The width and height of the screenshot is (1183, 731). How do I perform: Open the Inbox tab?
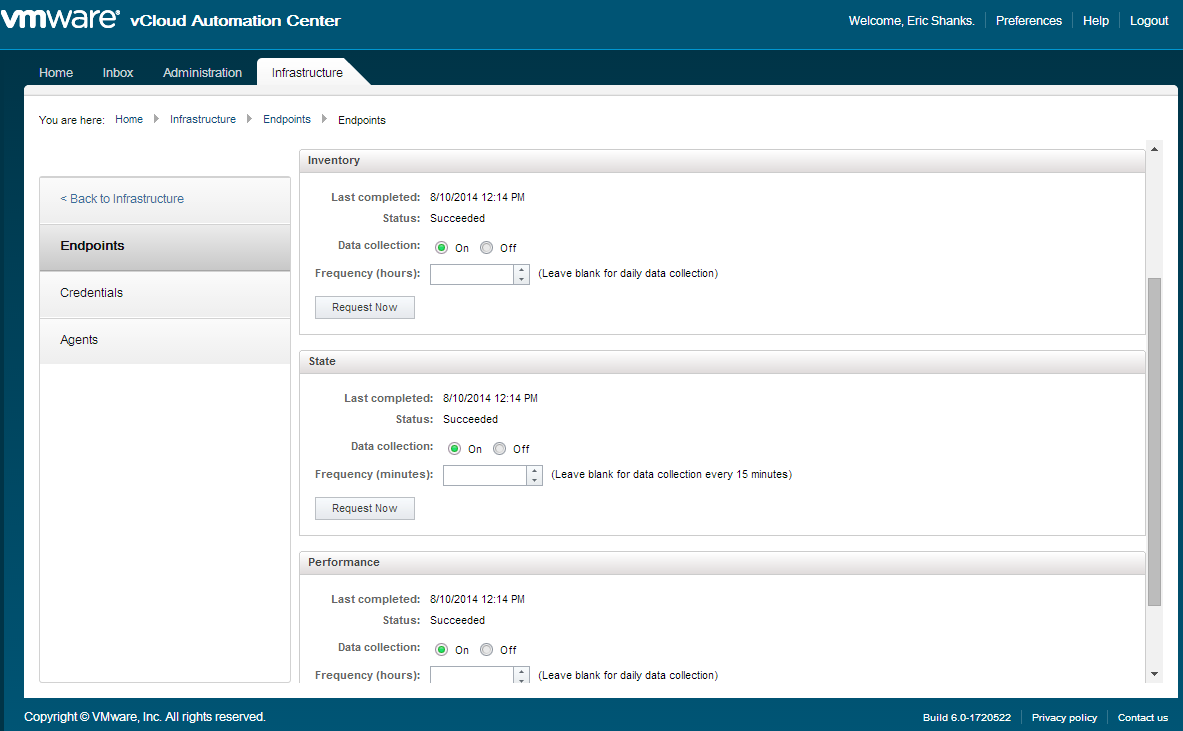(118, 73)
